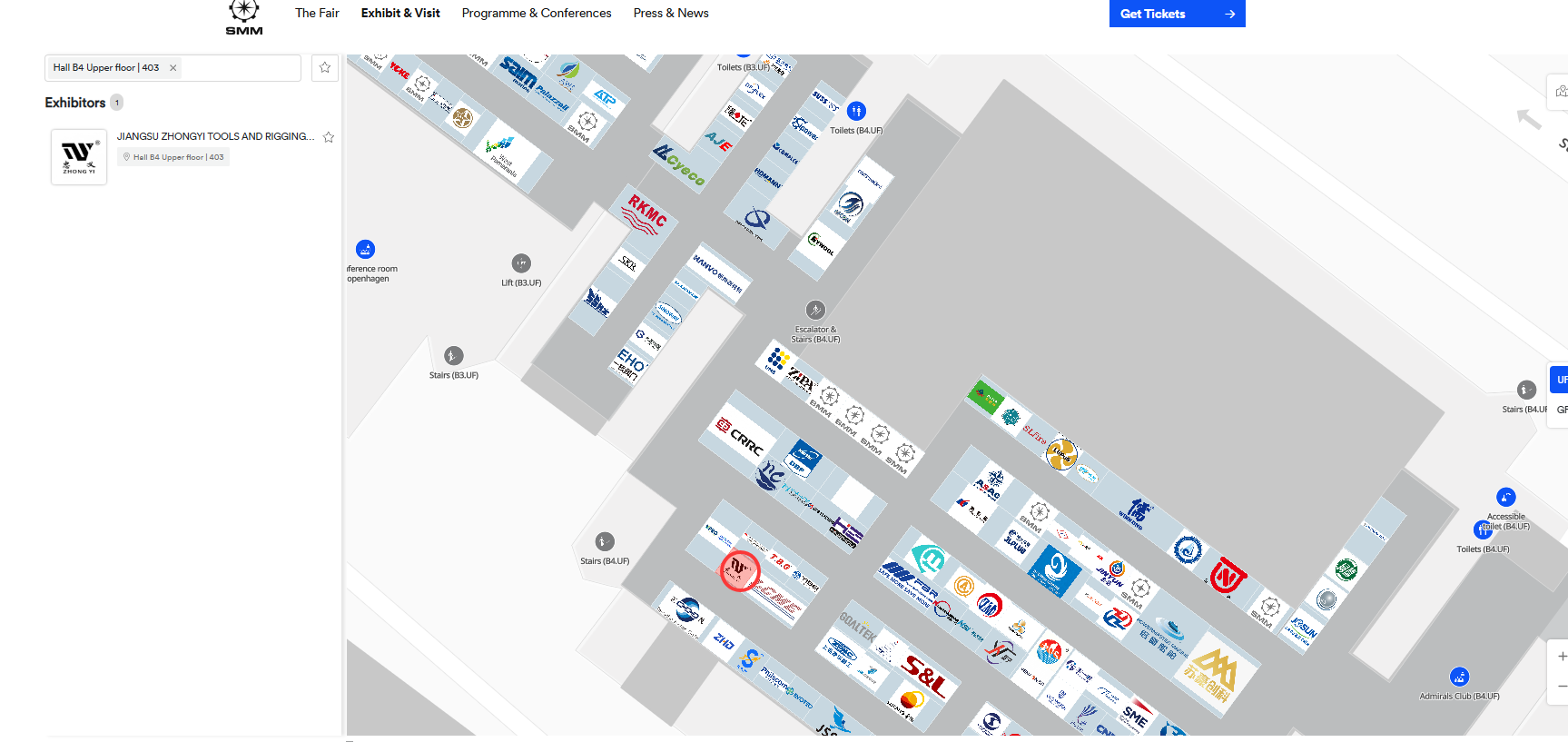Select the ATP booth on map
This screenshot has width=1568, height=742.
point(605,97)
